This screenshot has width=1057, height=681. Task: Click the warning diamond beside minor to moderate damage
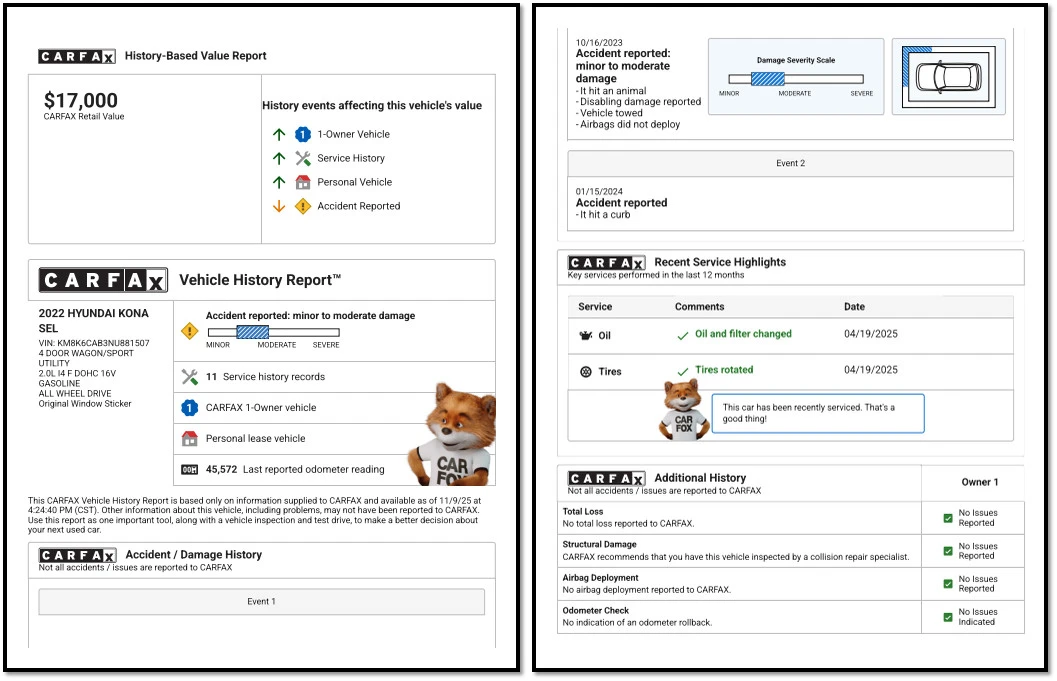coord(189,331)
